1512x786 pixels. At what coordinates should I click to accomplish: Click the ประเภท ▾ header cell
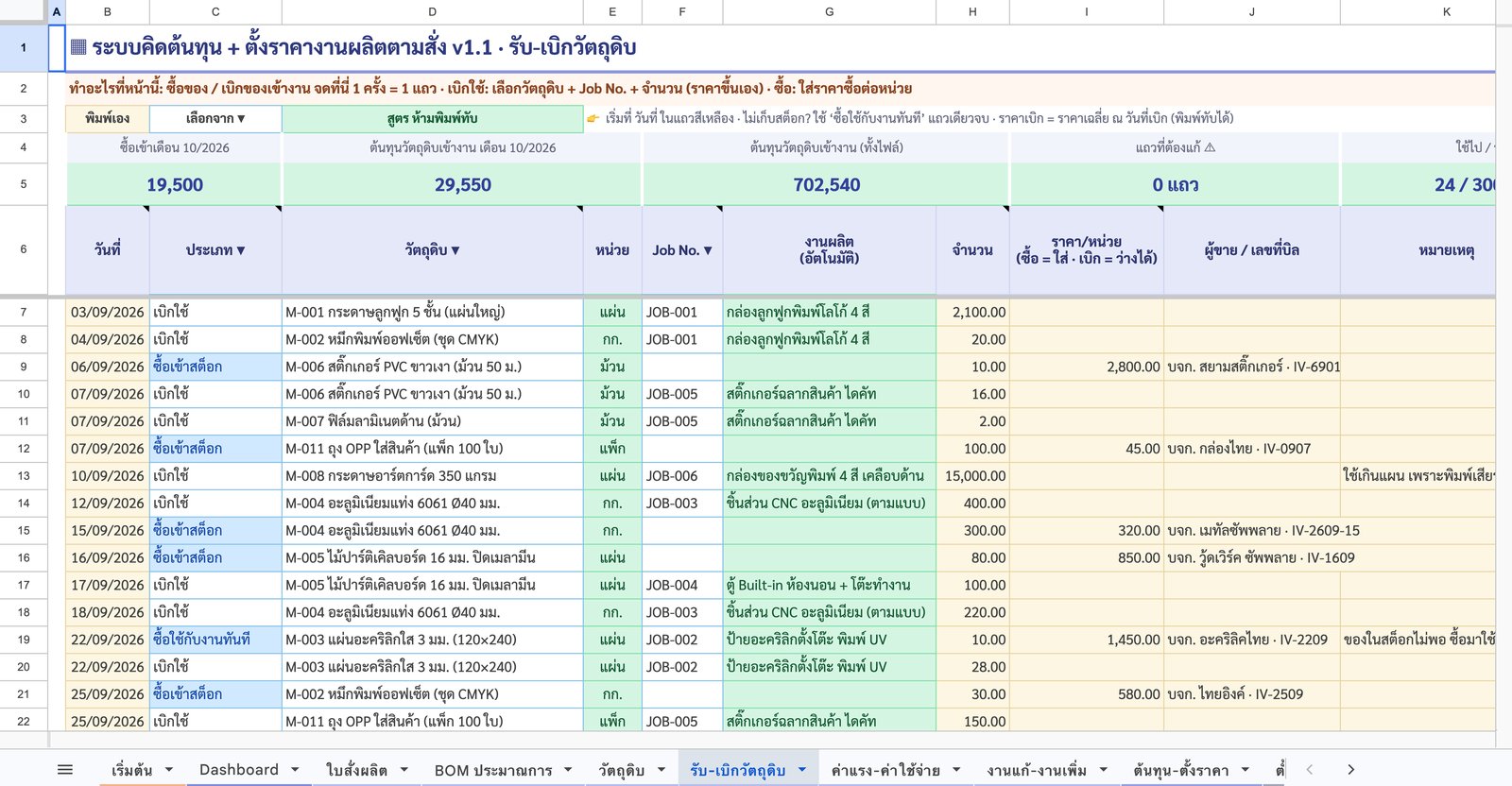tap(215, 250)
